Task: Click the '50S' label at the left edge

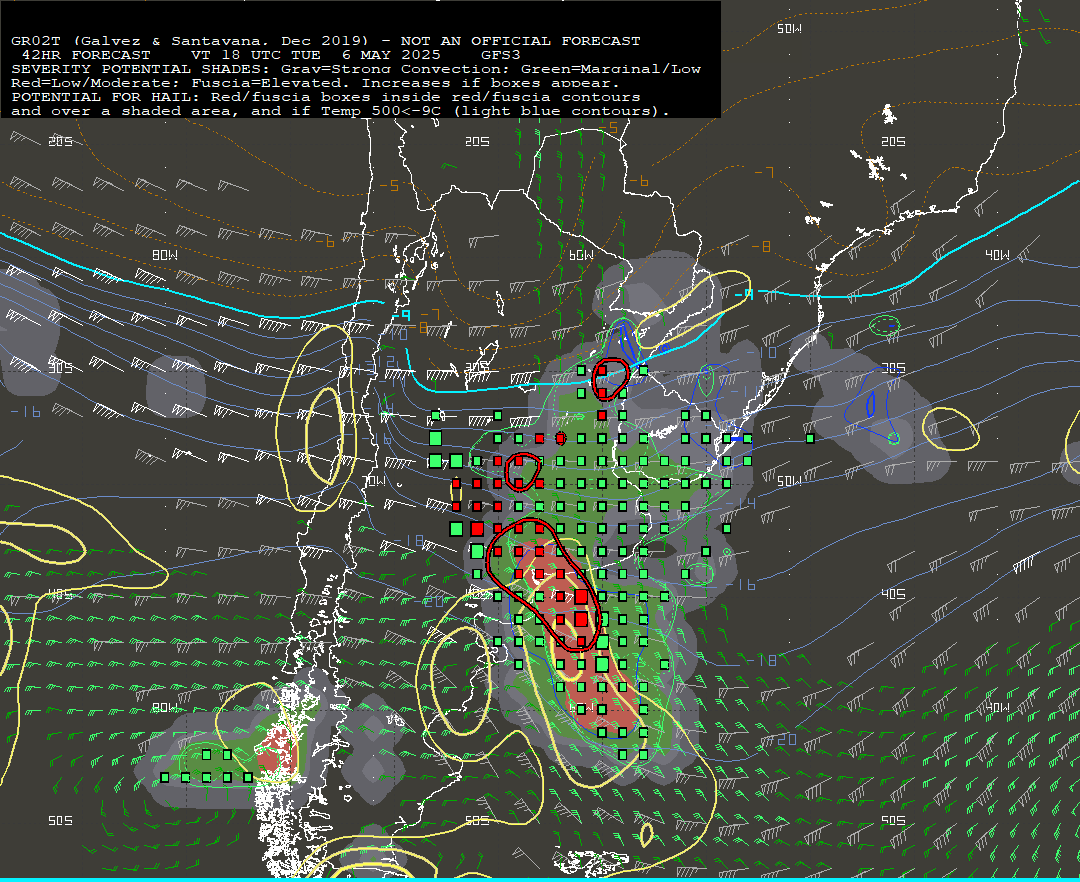Action: 61,820
